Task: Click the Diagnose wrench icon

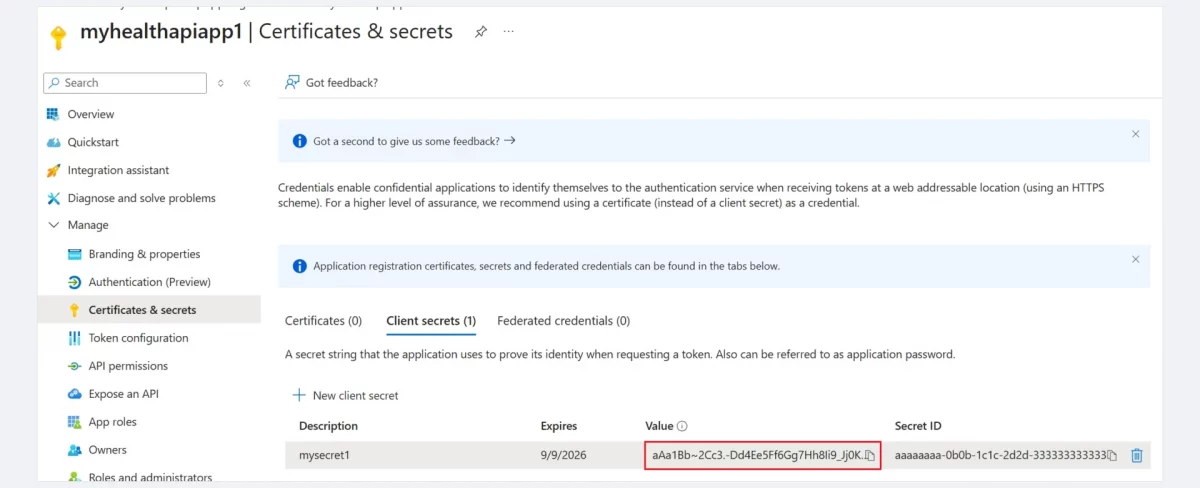Action: (x=54, y=198)
